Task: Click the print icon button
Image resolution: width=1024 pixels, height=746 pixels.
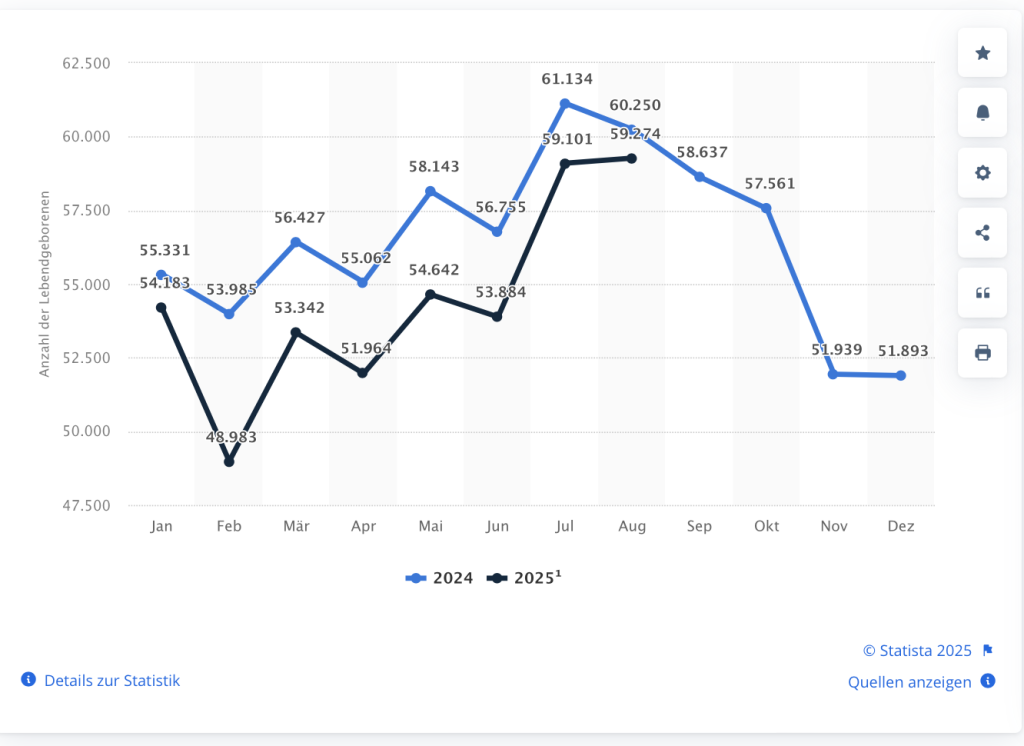Action: (982, 353)
